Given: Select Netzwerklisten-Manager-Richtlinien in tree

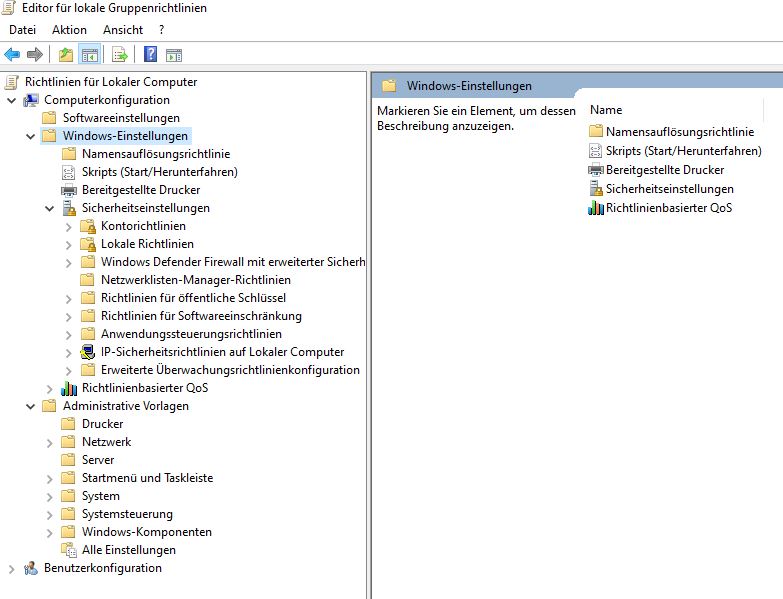Looking at the screenshot, I should pos(196,280).
